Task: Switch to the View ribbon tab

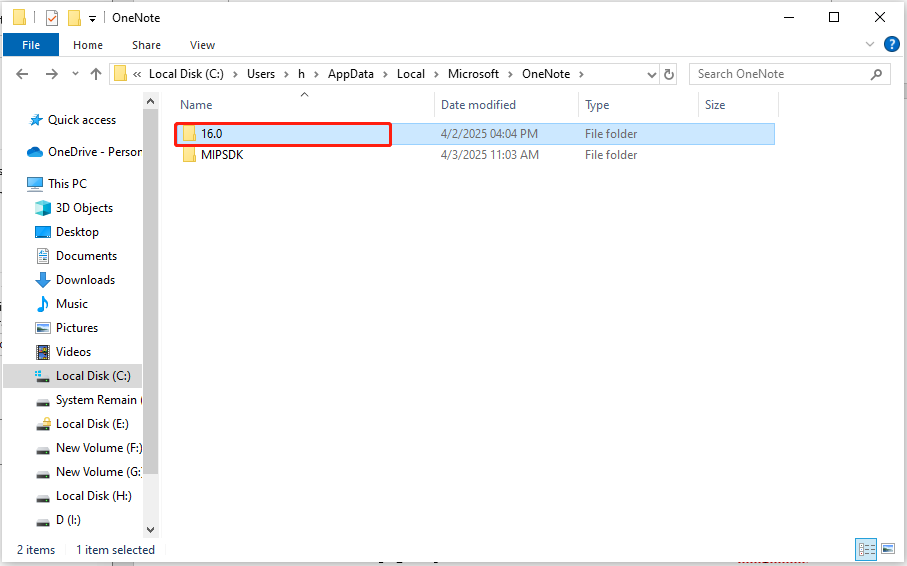Action: [202, 45]
